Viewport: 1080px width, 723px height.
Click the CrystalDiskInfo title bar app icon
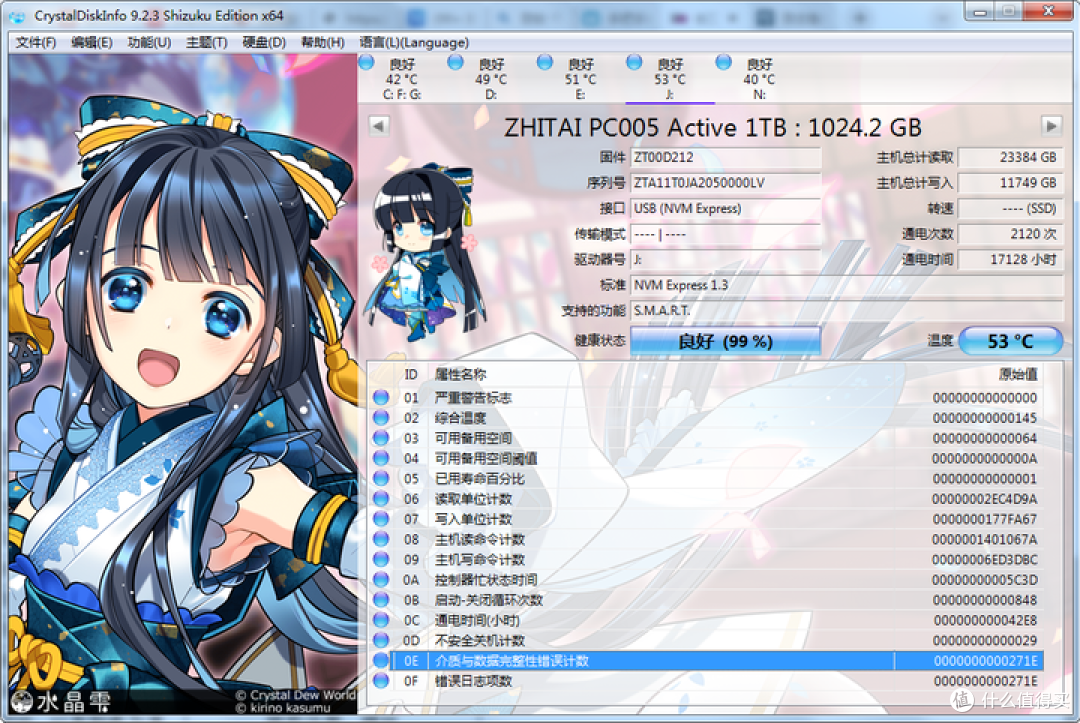[x=17, y=15]
